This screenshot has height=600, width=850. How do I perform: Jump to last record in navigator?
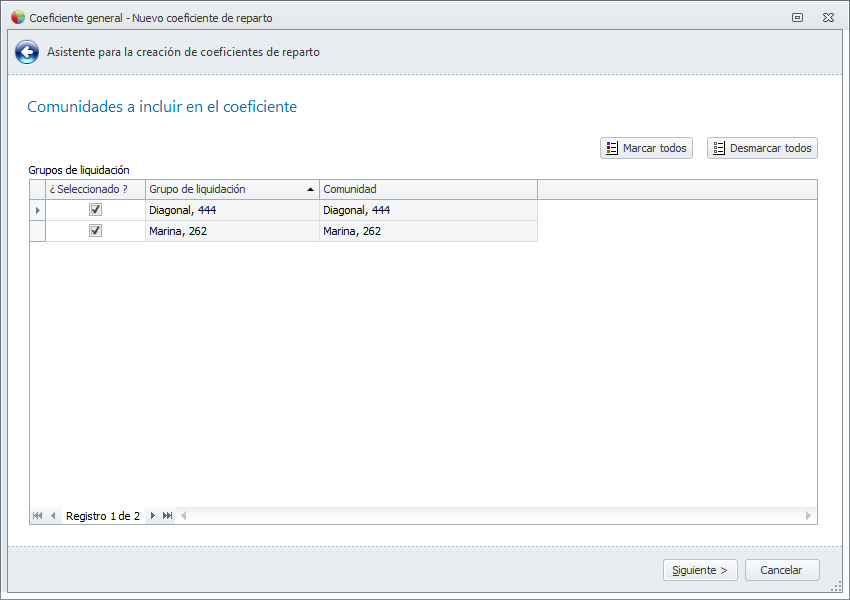click(168, 516)
